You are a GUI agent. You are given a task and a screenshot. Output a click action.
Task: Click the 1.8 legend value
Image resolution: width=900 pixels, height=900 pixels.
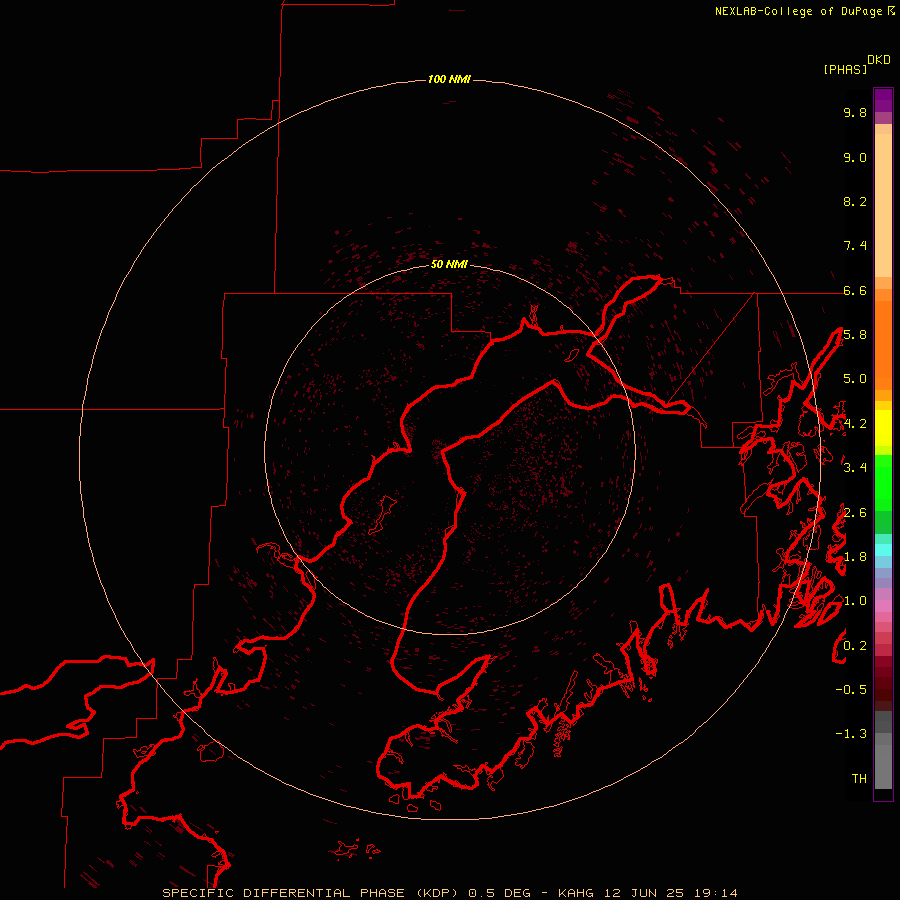click(855, 557)
